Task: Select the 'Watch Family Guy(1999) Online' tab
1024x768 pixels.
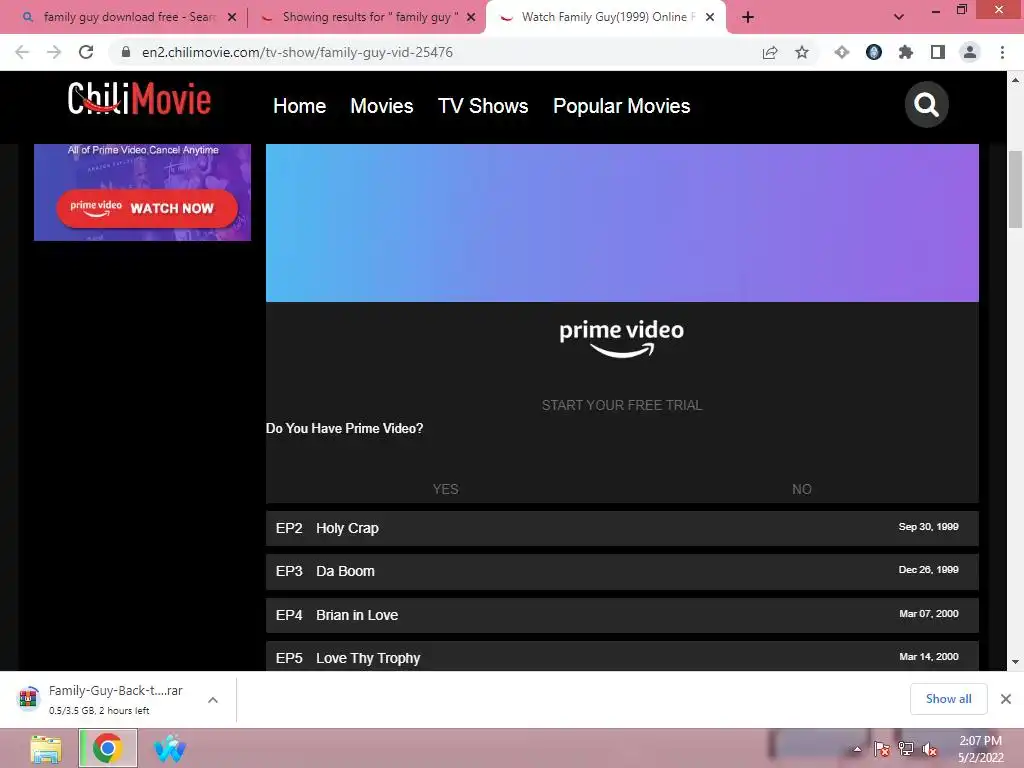Action: [x=604, y=17]
